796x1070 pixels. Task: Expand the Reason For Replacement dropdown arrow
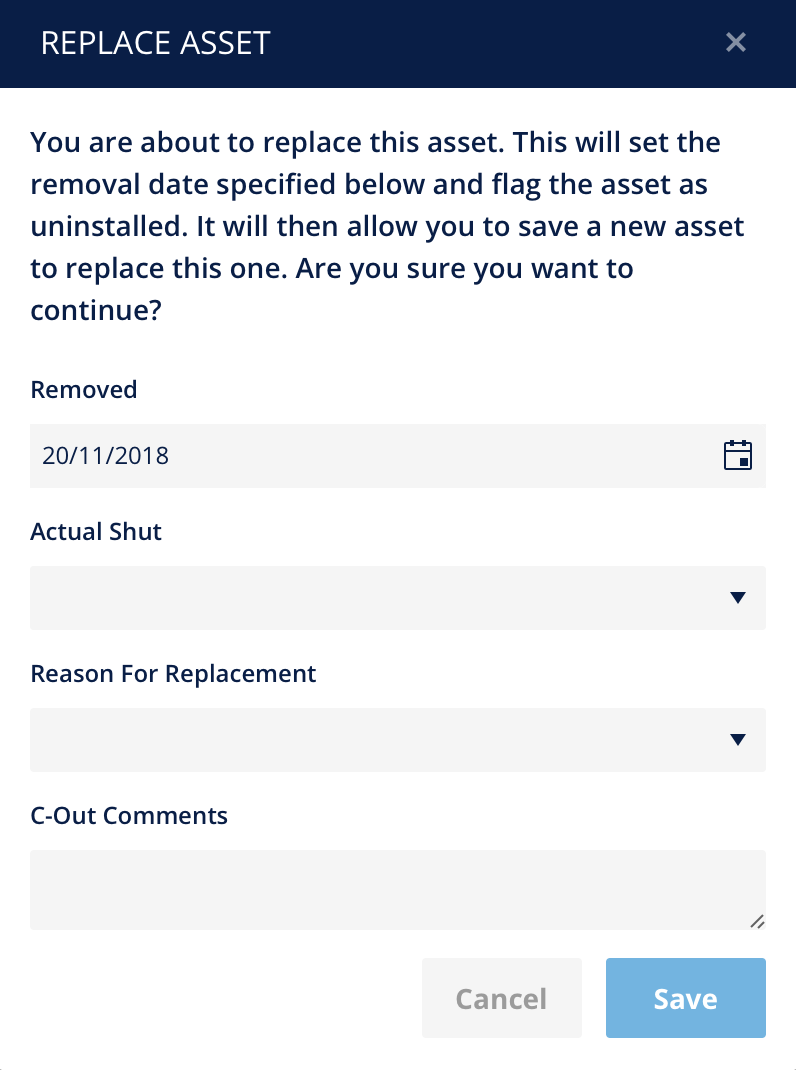tap(737, 740)
